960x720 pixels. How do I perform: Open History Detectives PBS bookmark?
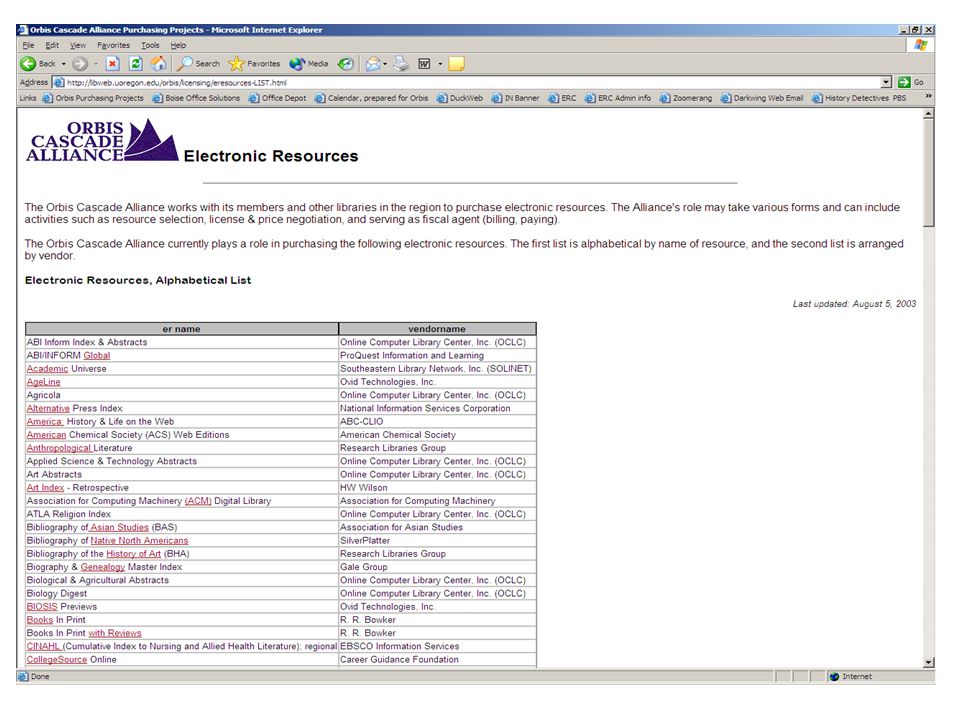(x=859, y=98)
